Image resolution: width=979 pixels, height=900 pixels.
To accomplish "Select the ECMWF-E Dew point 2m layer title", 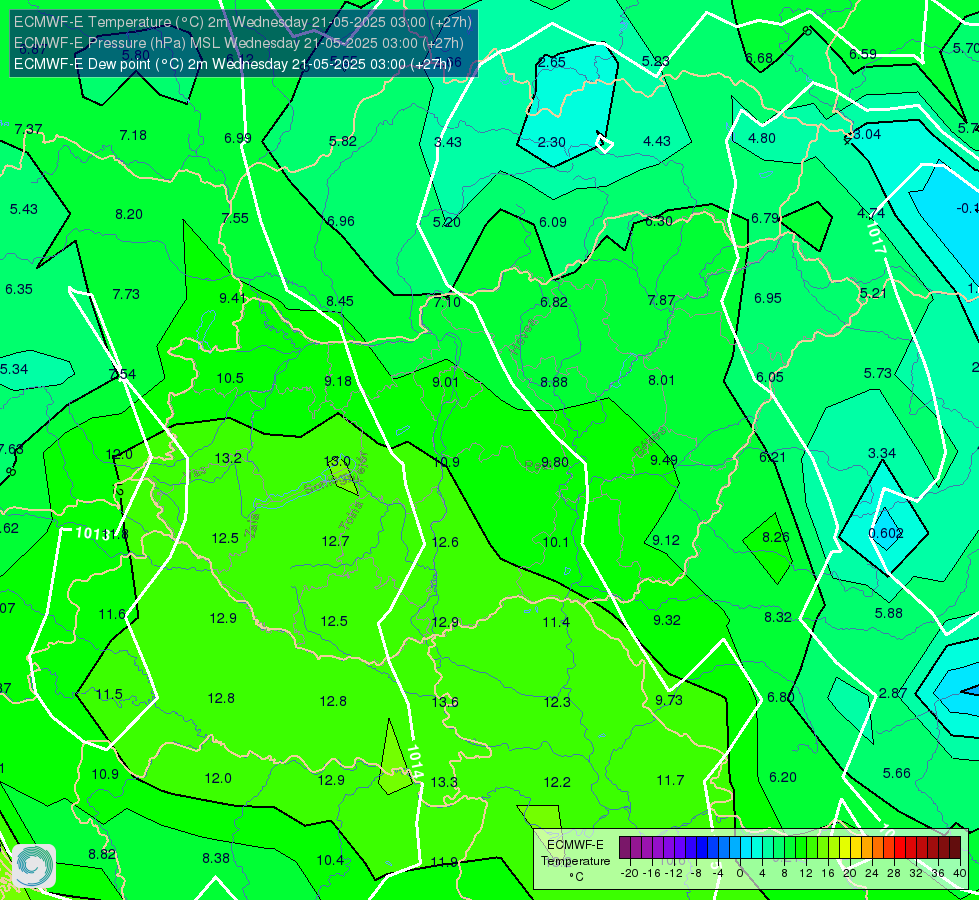I will click(232, 64).
